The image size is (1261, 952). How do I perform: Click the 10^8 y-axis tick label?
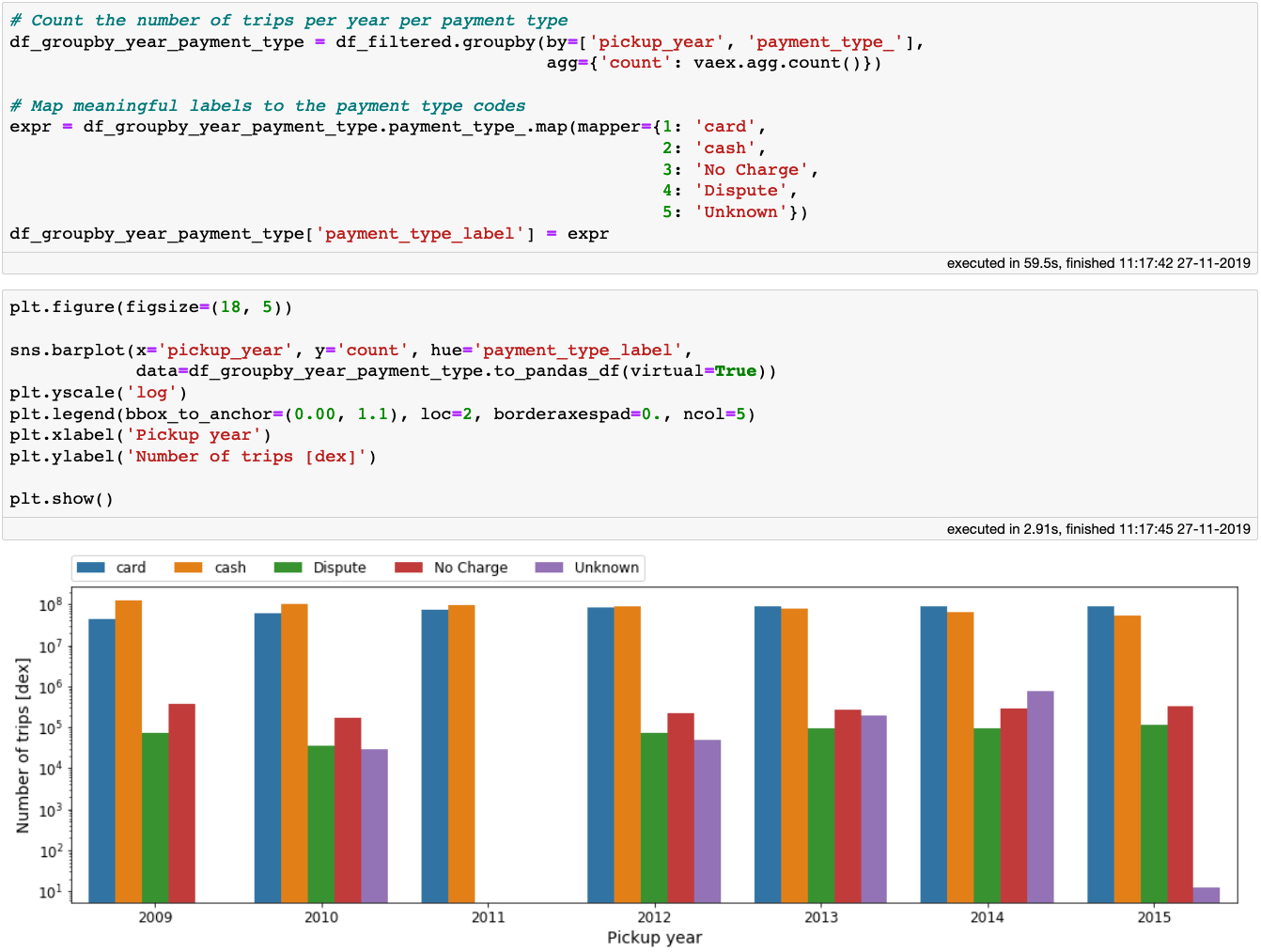(51, 605)
